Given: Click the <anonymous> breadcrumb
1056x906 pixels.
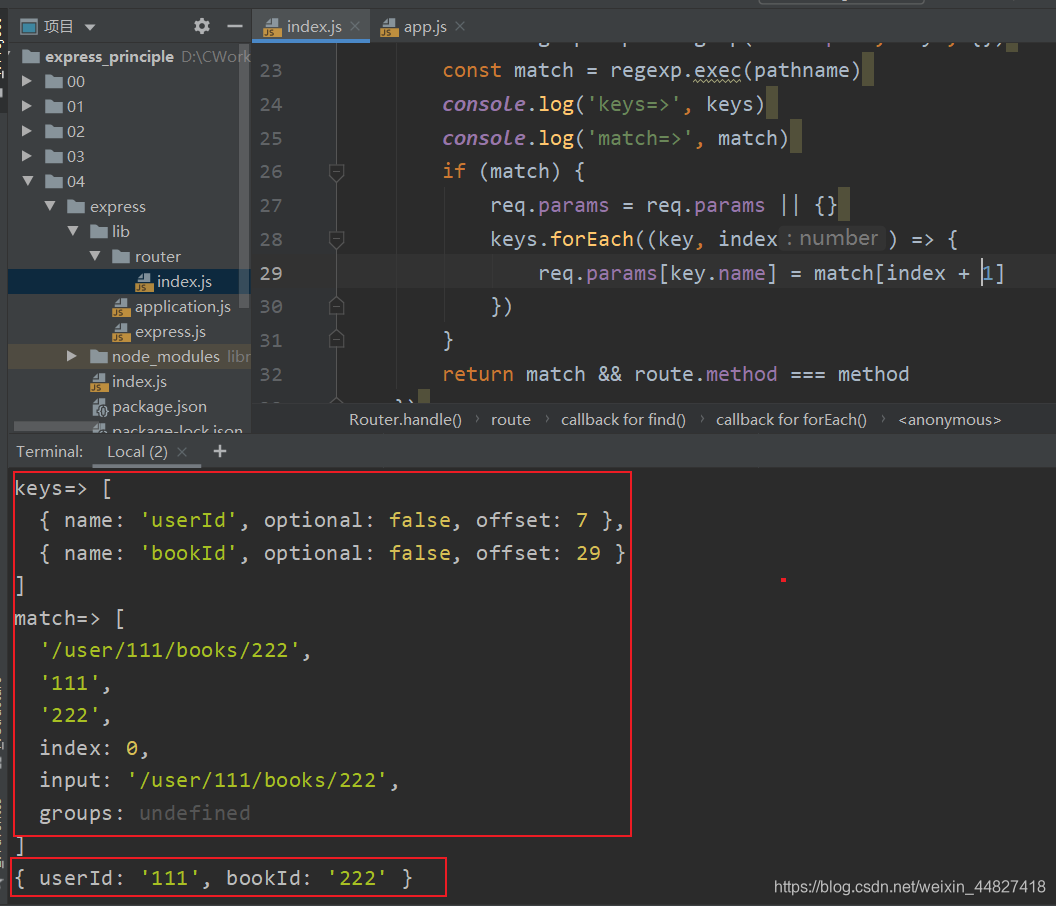Looking at the screenshot, I should [x=950, y=420].
